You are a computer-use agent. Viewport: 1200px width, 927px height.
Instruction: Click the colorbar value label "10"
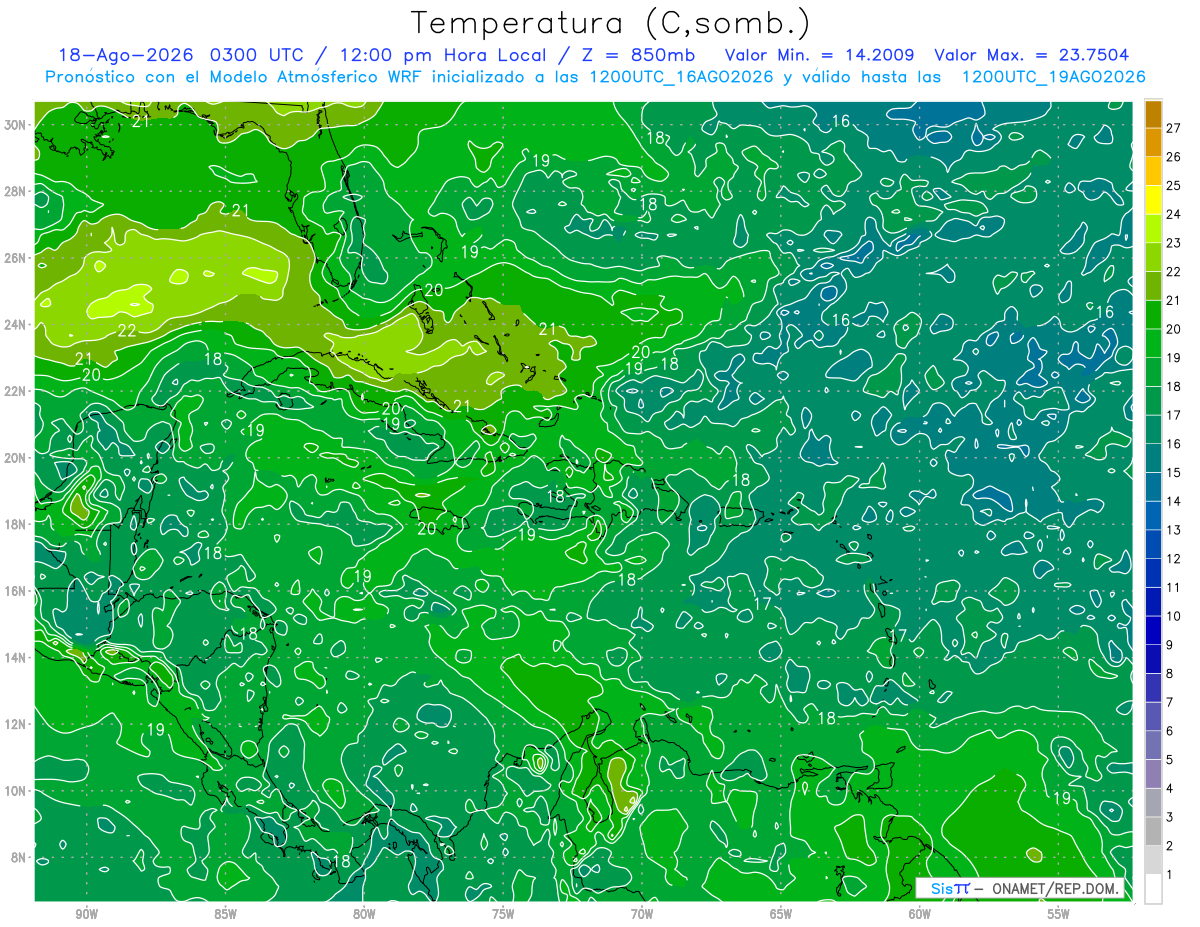click(1173, 616)
